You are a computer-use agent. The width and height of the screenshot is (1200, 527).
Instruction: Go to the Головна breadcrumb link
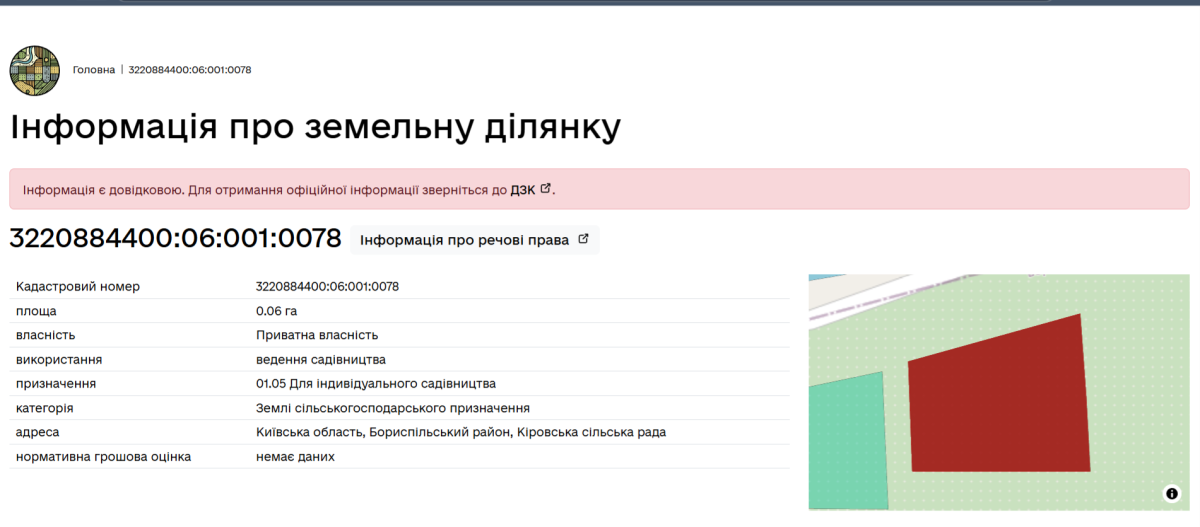(x=94, y=70)
